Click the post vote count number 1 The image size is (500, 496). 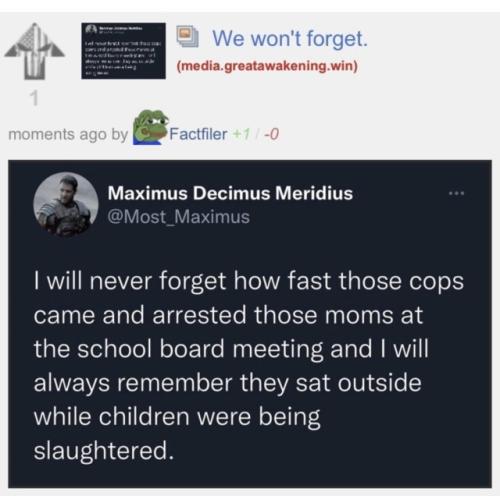point(34,99)
